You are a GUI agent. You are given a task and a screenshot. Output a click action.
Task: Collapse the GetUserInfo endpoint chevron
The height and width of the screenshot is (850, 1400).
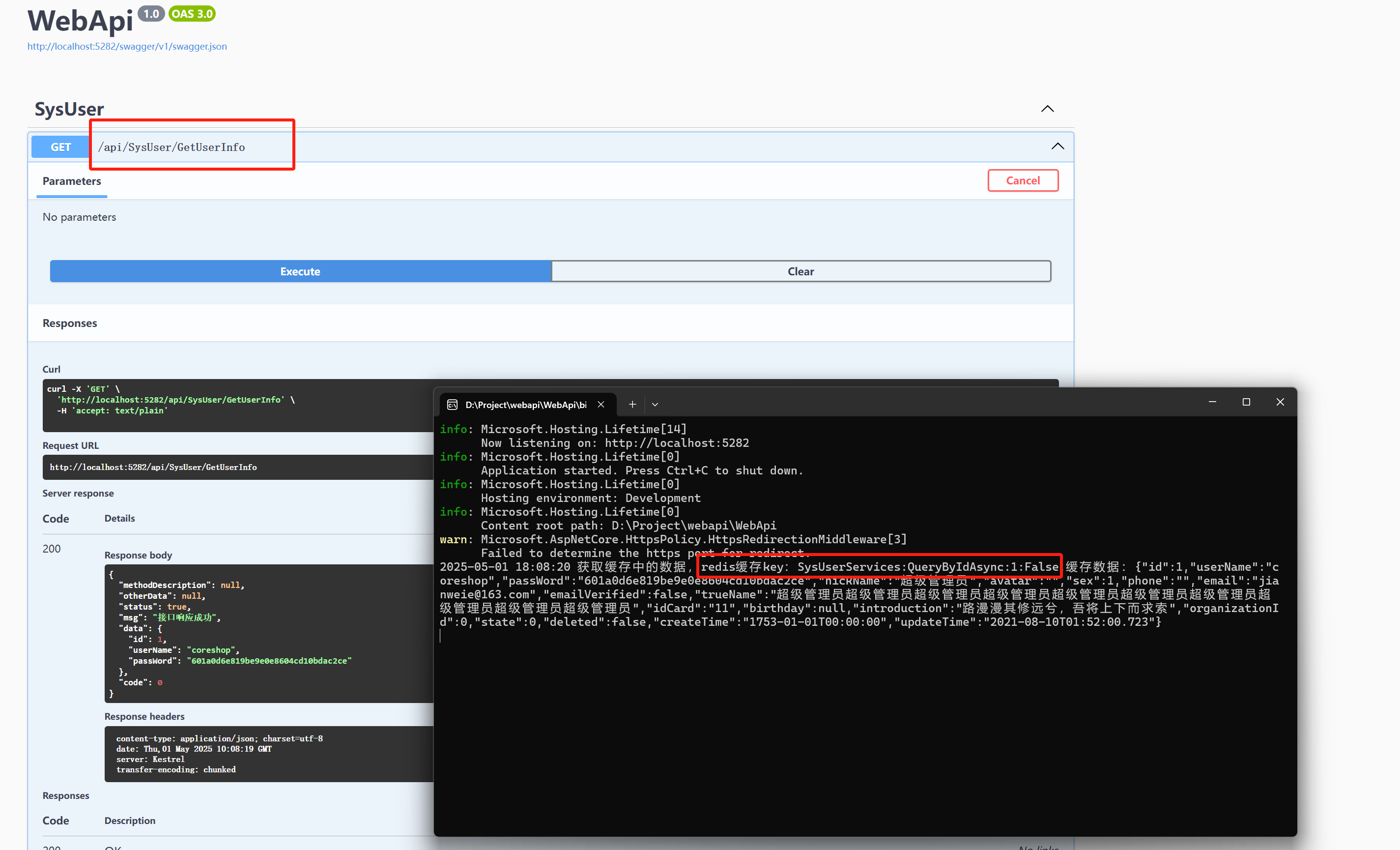(1057, 146)
